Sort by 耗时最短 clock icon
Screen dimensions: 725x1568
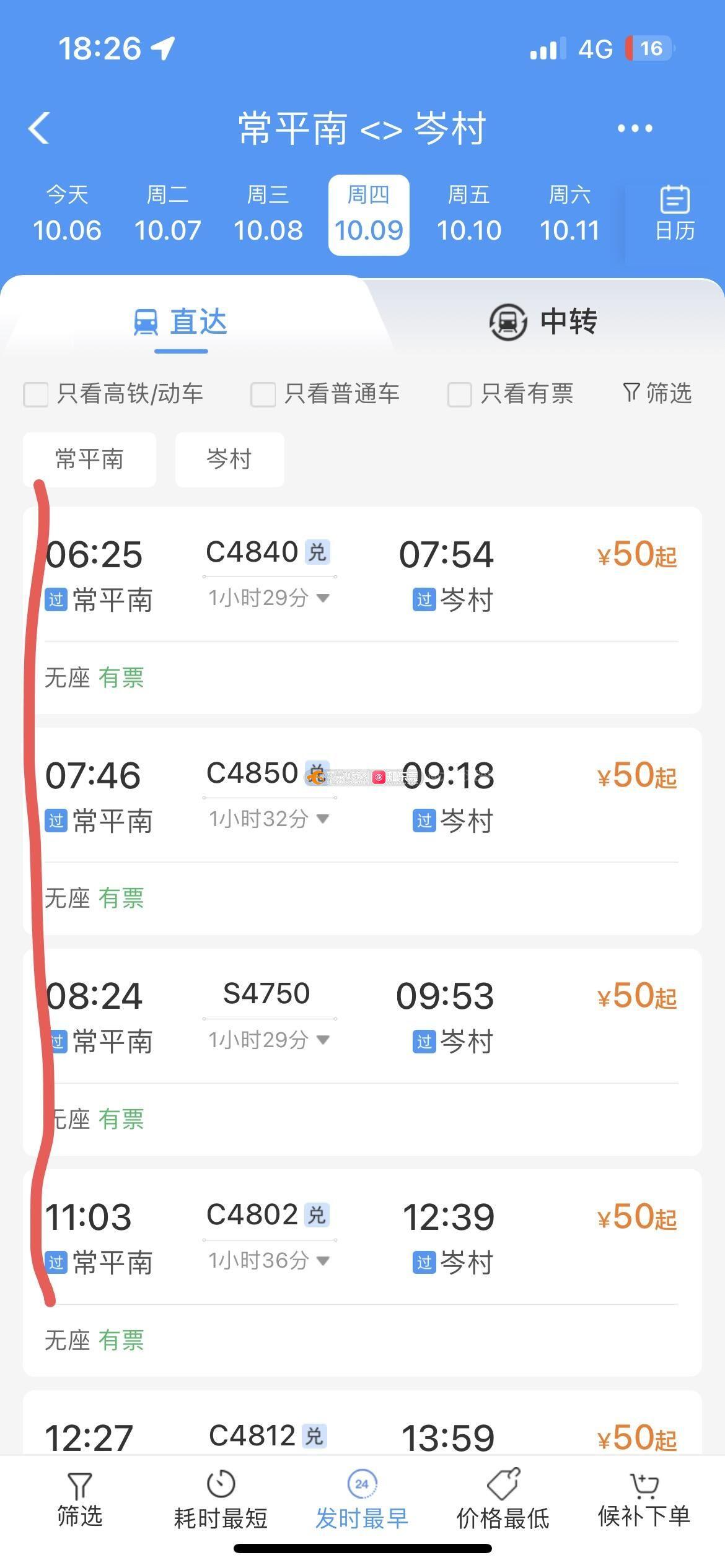221,1484
